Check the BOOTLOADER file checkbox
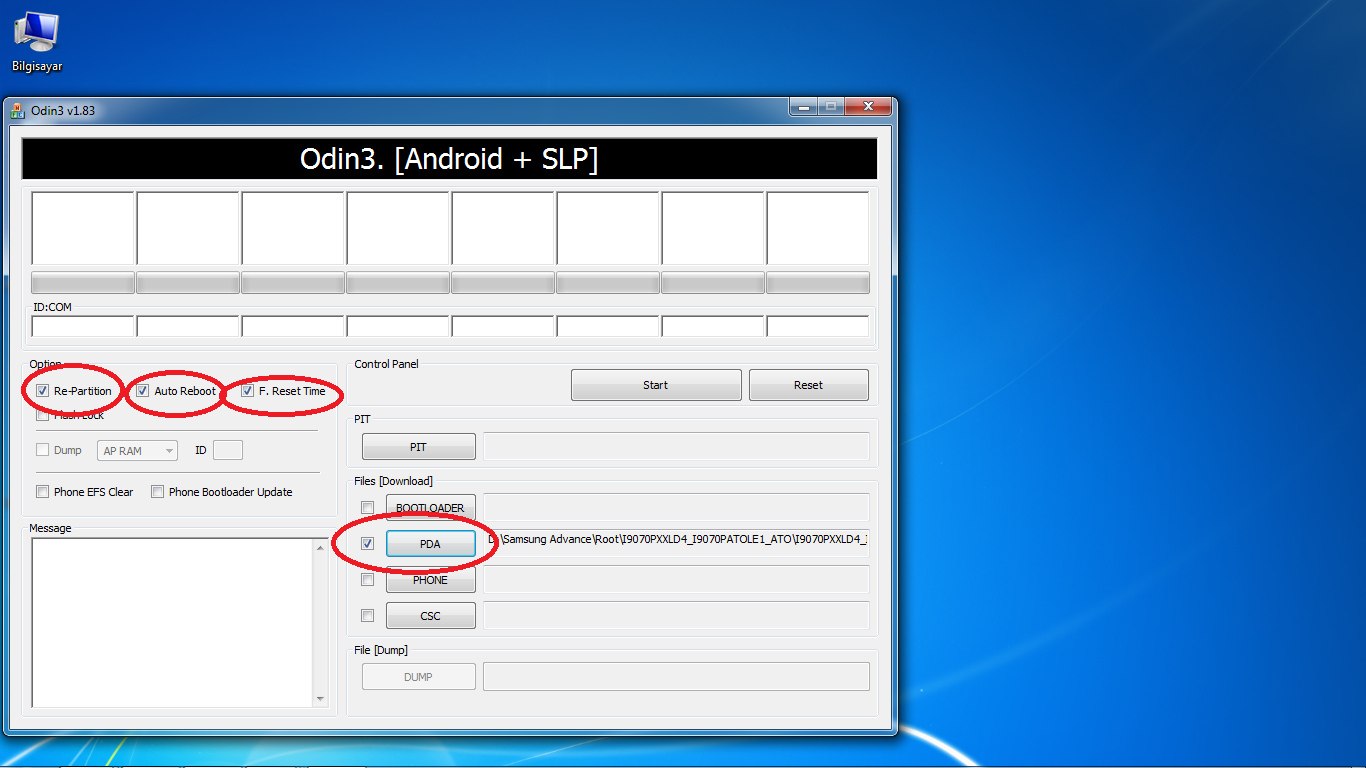 coord(367,508)
